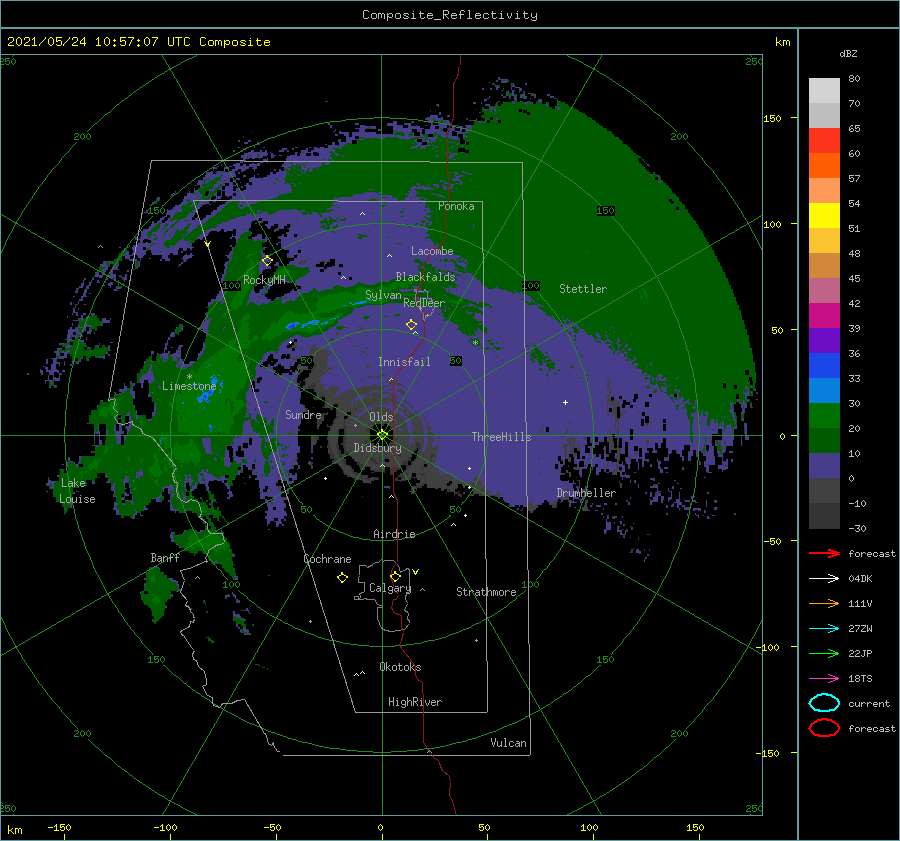The image size is (900, 841).
Task: Click the Okotoks city label
Action: (x=400, y=667)
